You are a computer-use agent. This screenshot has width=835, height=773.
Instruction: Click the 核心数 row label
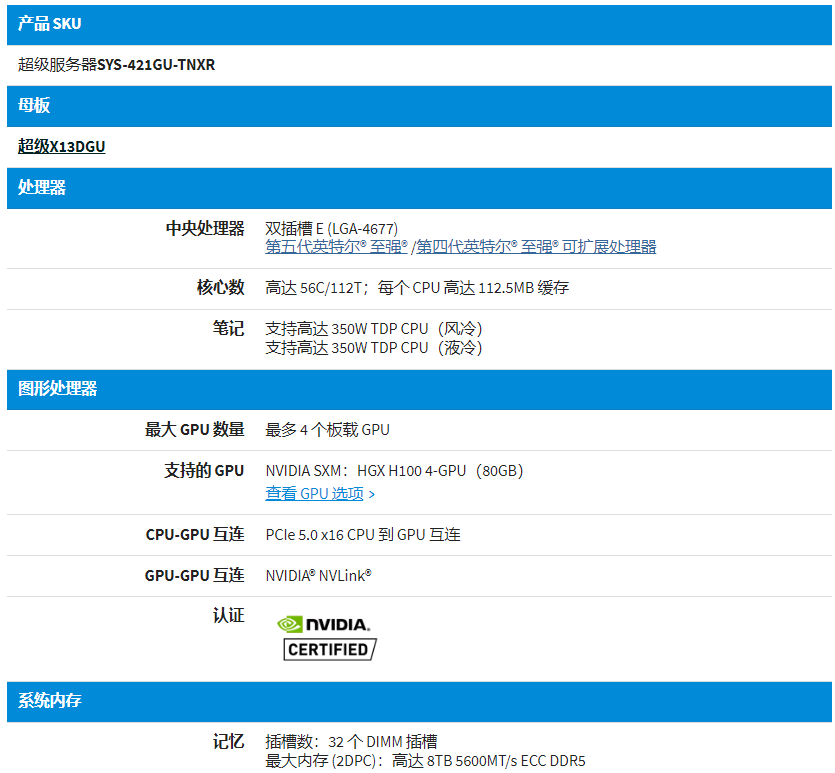click(x=220, y=287)
